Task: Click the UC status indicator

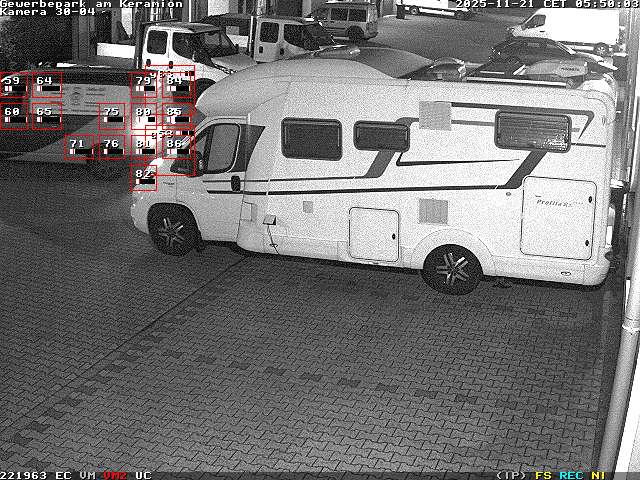Action: [143, 475]
